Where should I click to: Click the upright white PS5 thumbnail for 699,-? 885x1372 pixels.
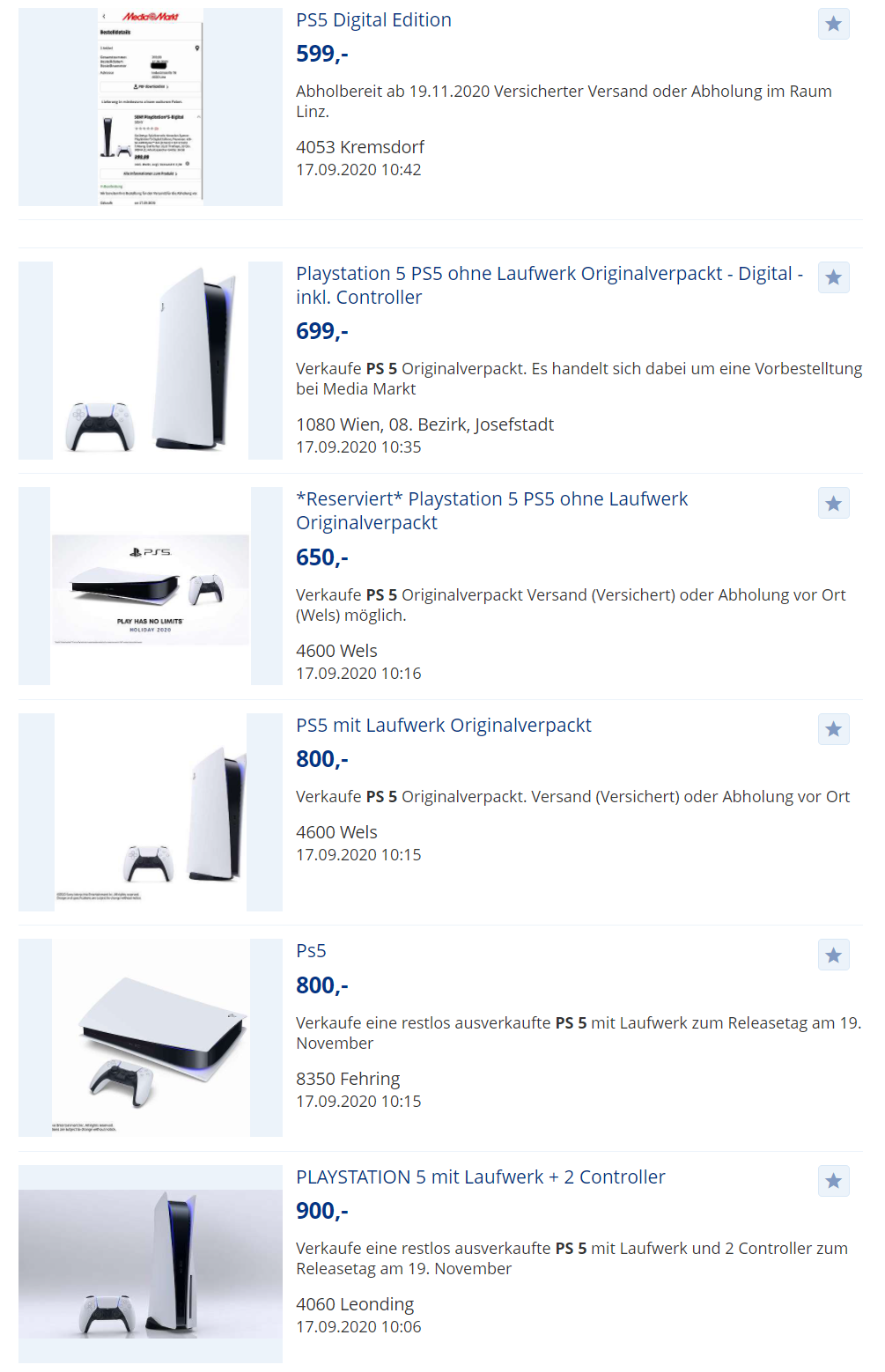pos(151,361)
